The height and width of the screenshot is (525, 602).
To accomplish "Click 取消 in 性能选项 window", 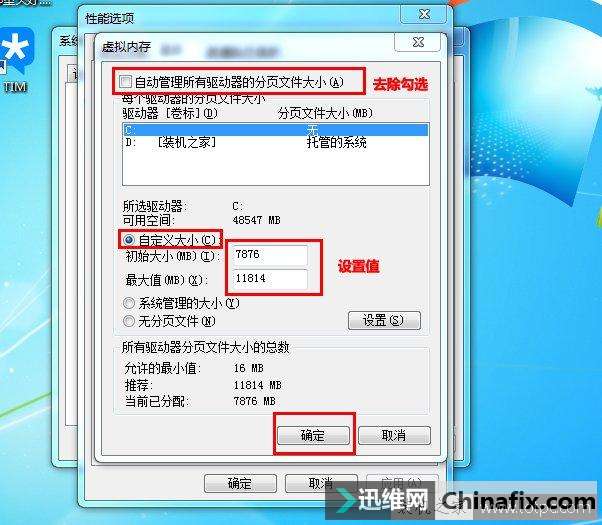I will click(322, 483).
